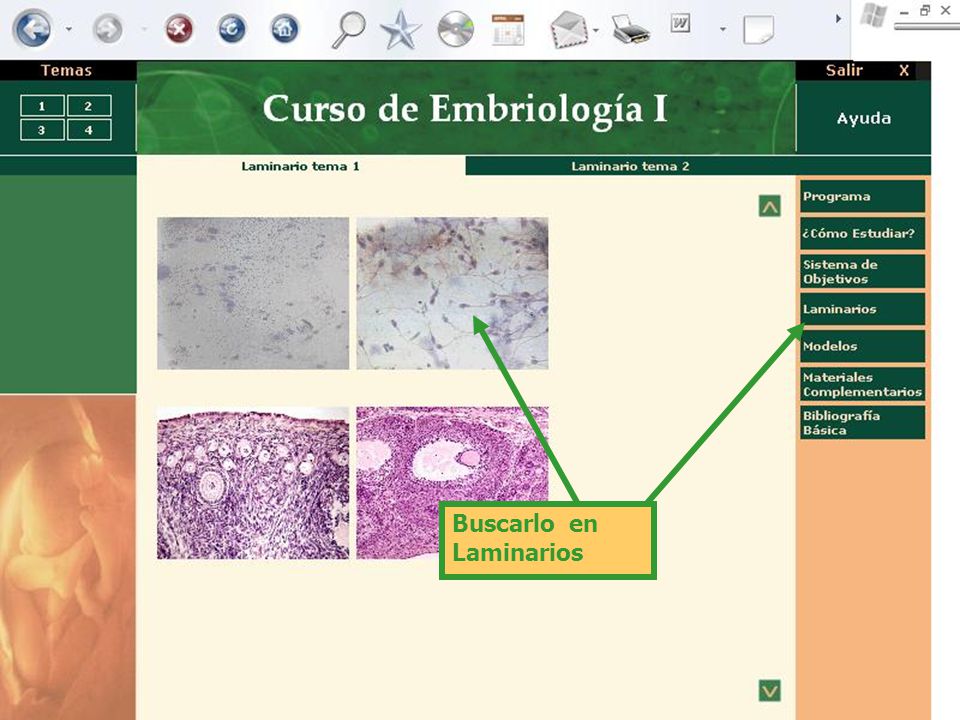Select Tema 4 box
The width and height of the screenshot is (960, 720).
pos(89,130)
